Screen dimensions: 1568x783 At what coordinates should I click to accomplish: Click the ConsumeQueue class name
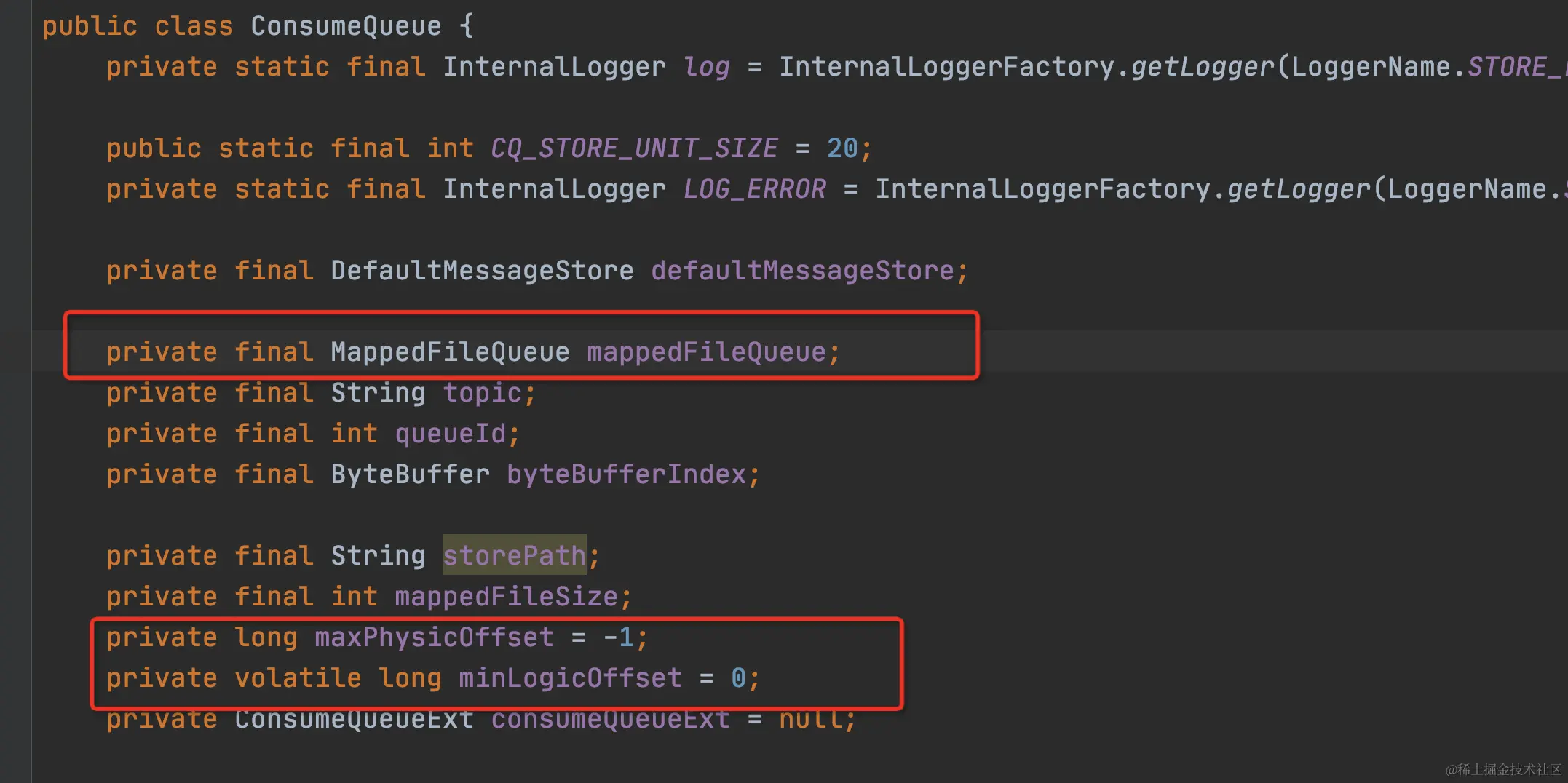pos(346,26)
